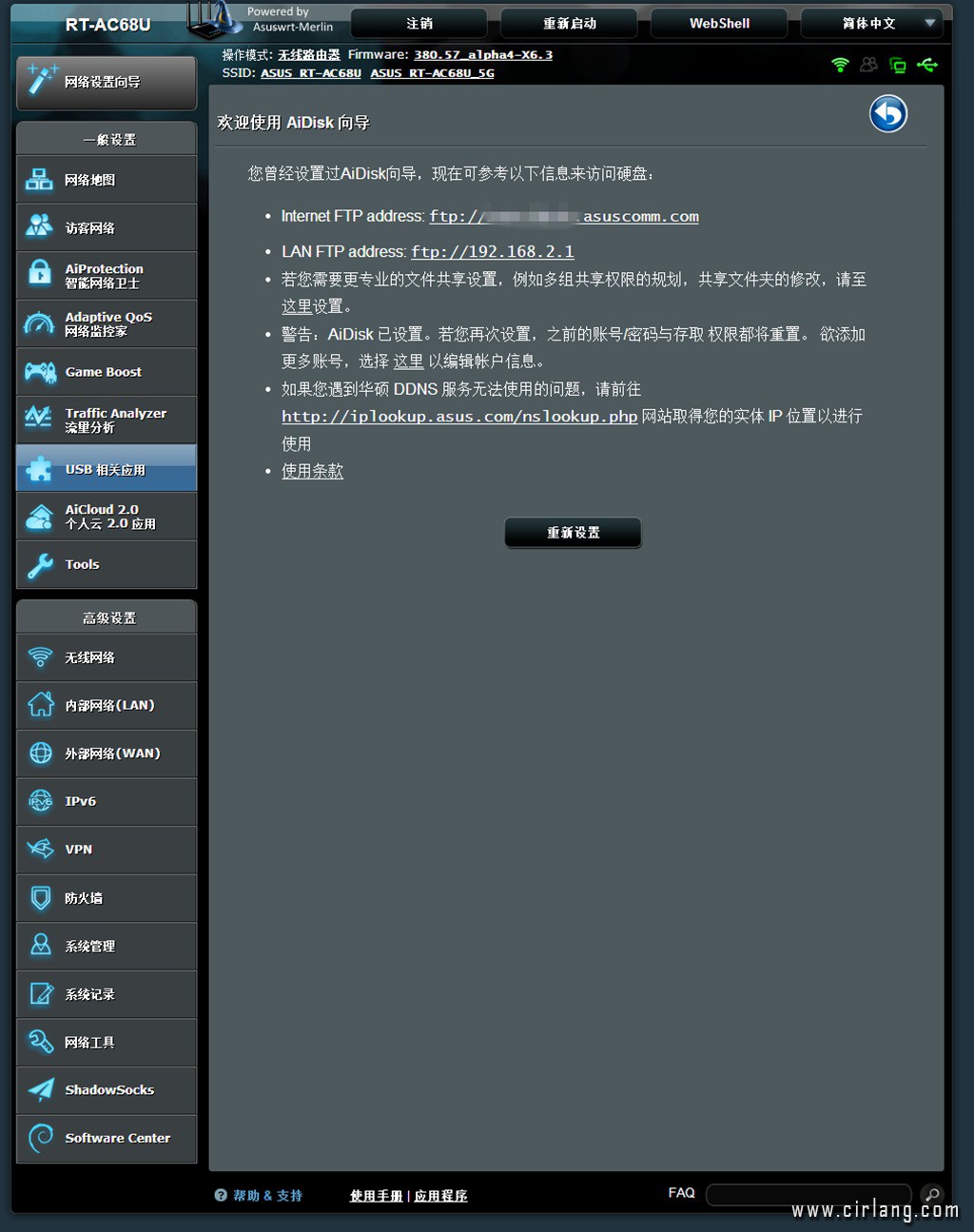The image size is (974, 1232).
Task: Open USB 相关应用 puzzle icon
Action: [39, 468]
